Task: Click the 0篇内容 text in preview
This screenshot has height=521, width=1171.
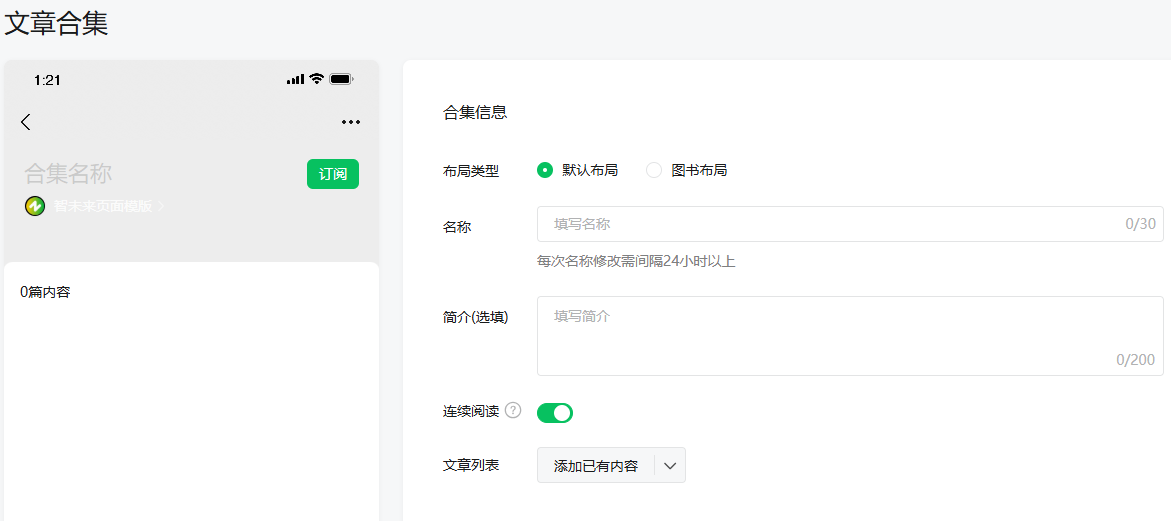Action: click(46, 292)
